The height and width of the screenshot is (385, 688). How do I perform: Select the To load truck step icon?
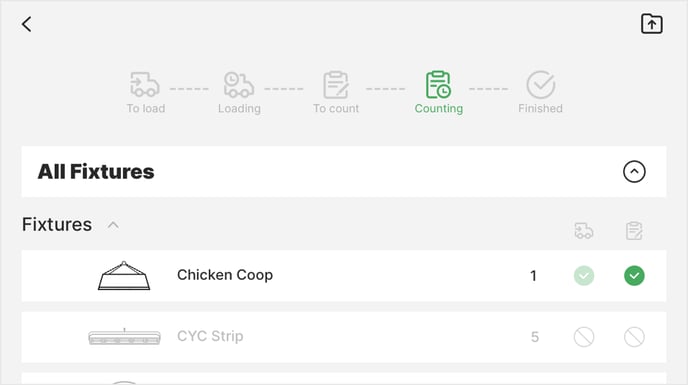[x=144, y=84]
